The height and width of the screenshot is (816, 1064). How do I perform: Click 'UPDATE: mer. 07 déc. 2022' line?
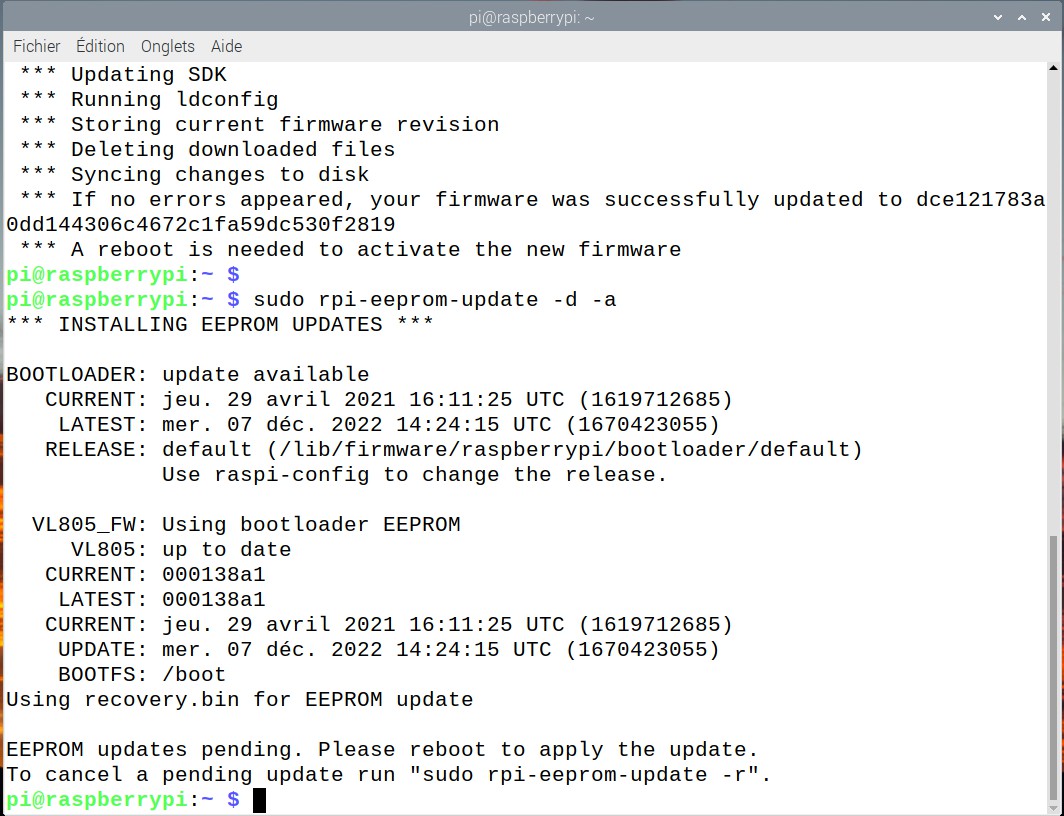(388, 650)
